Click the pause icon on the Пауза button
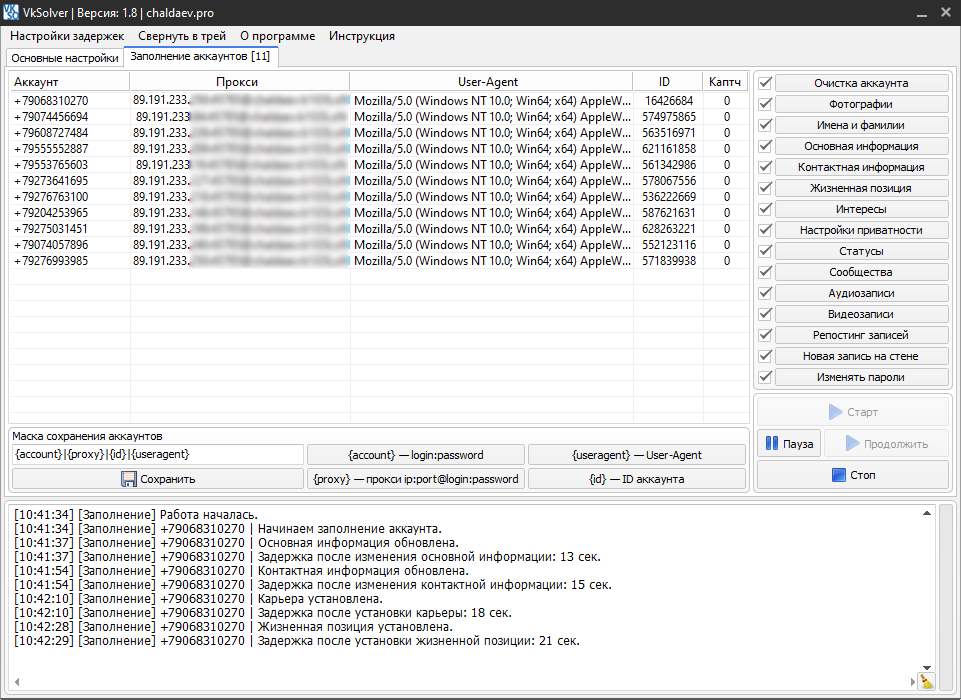Image resolution: width=961 pixels, height=700 pixels. pos(771,444)
